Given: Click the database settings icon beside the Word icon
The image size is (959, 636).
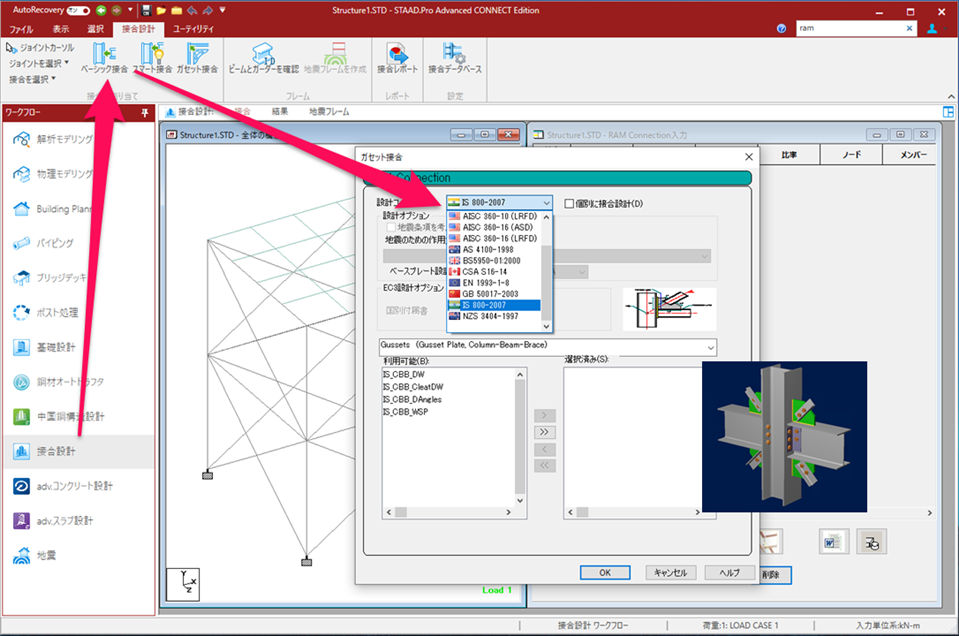Looking at the screenshot, I should 872,542.
